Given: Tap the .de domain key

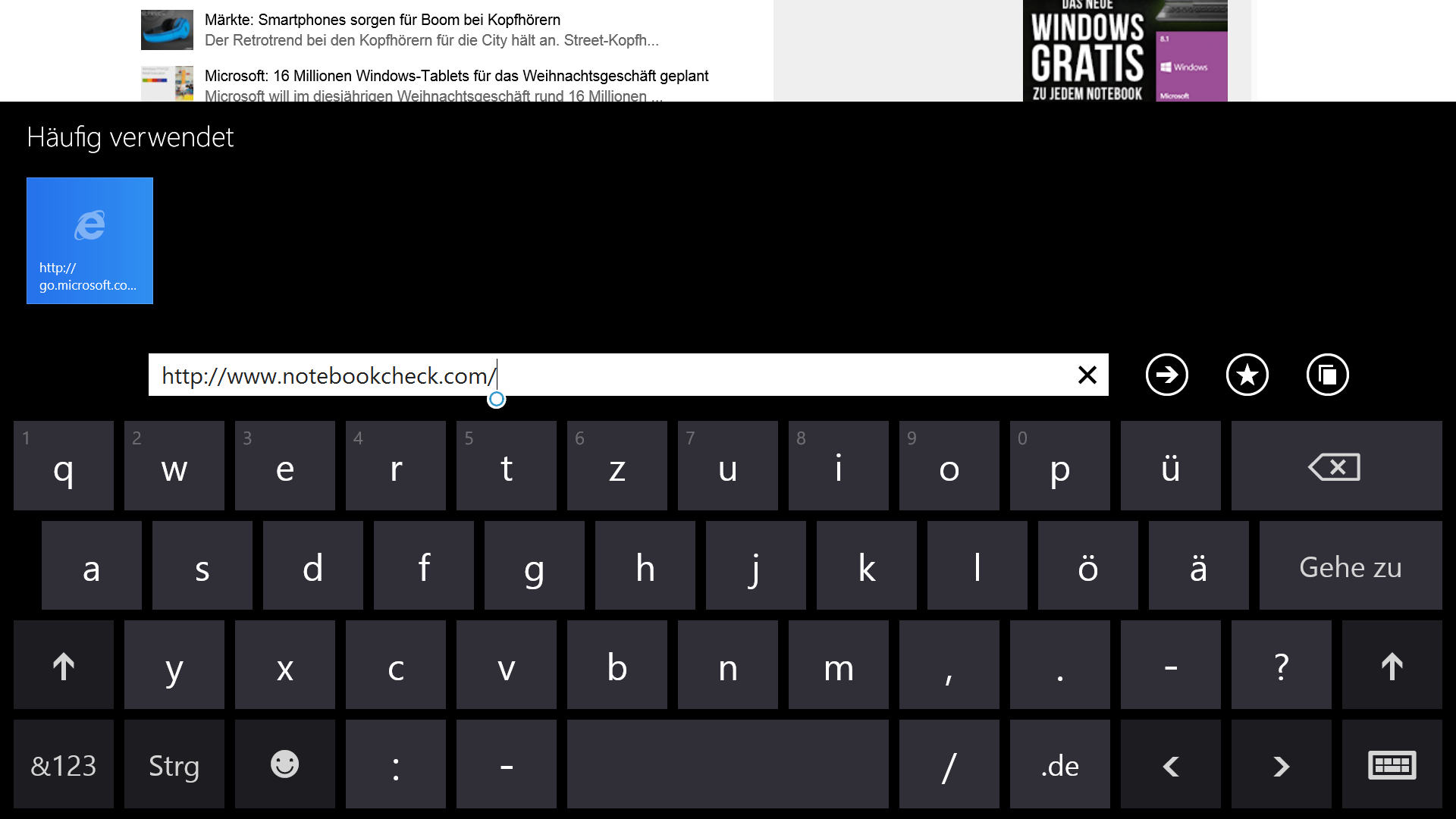Looking at the screenshot, I should pos(1059,764).
